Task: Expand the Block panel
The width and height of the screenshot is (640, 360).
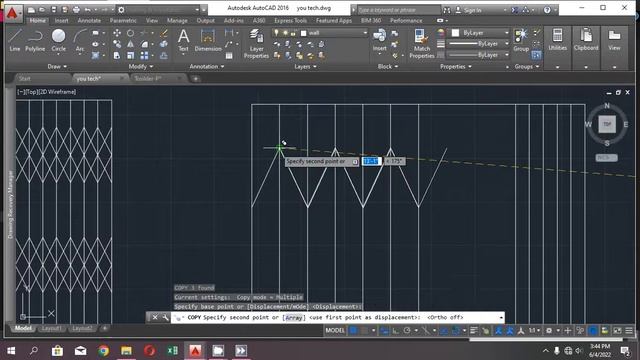Action: click(388, 67)
